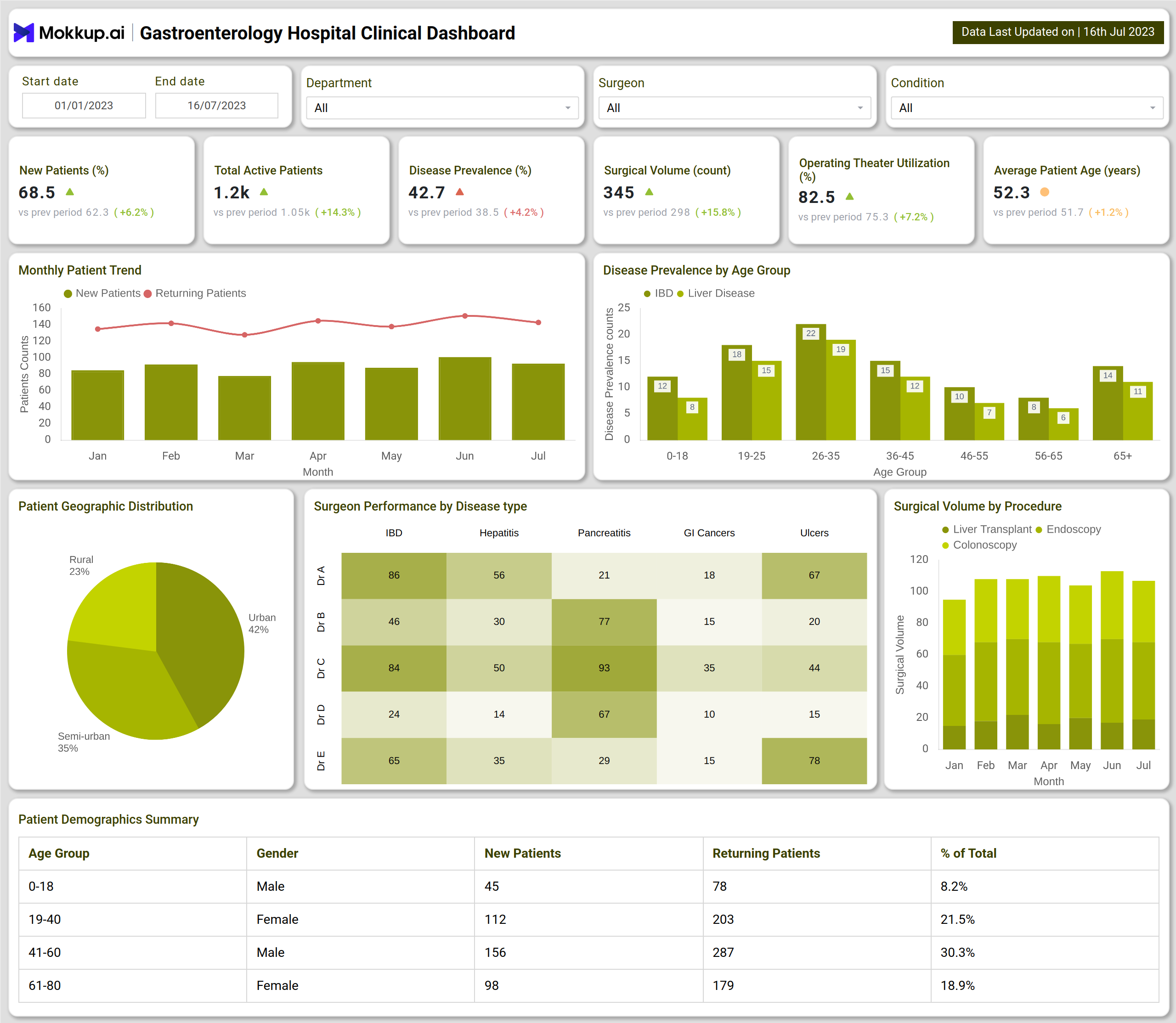The width and height of the screenshot is (1176, 1023).
Task: Click the Hepatitis column header in heatmap
Action: click(x=498, y=533)
